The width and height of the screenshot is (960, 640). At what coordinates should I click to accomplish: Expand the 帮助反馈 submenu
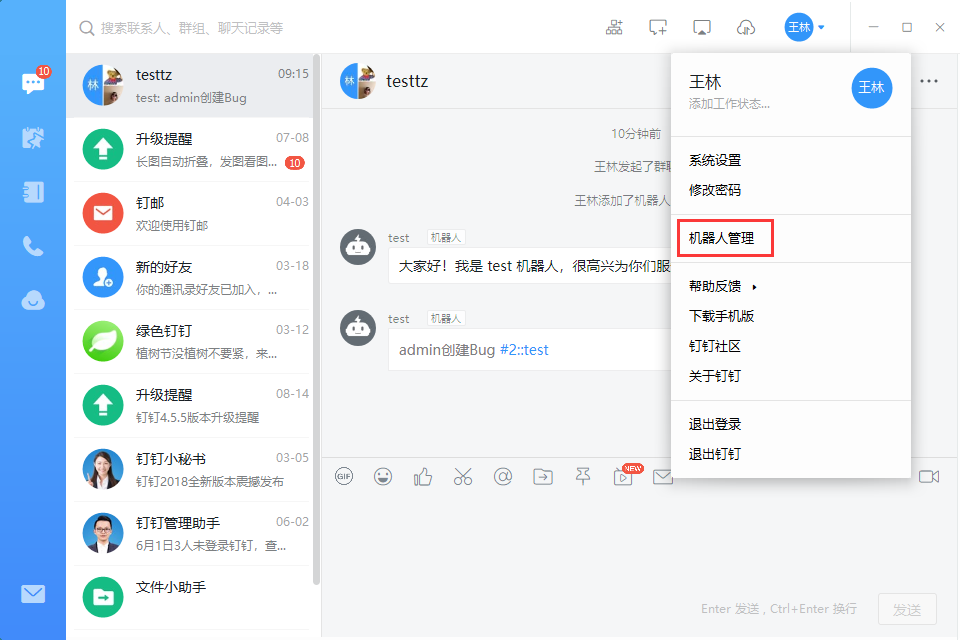coord(722,286)
